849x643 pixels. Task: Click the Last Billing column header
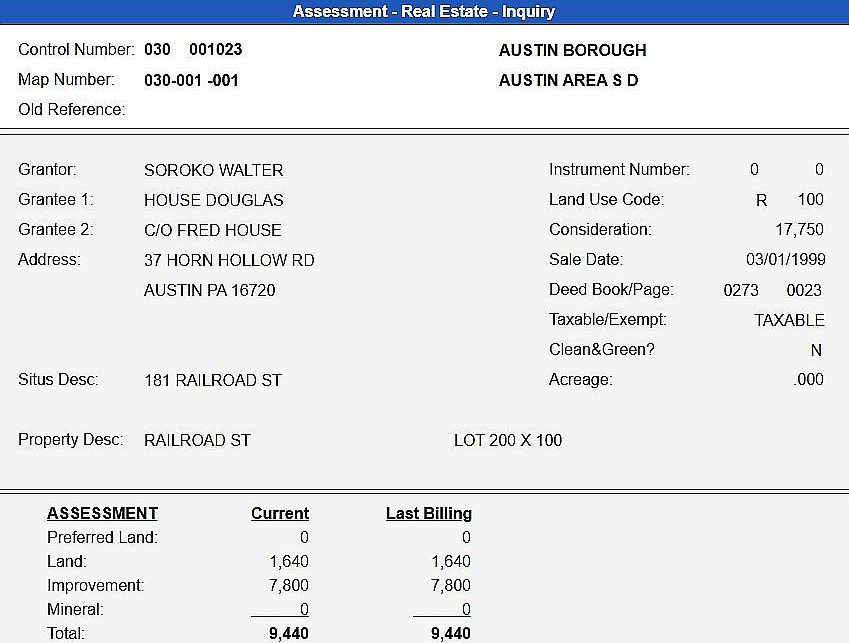pos(428,513)
